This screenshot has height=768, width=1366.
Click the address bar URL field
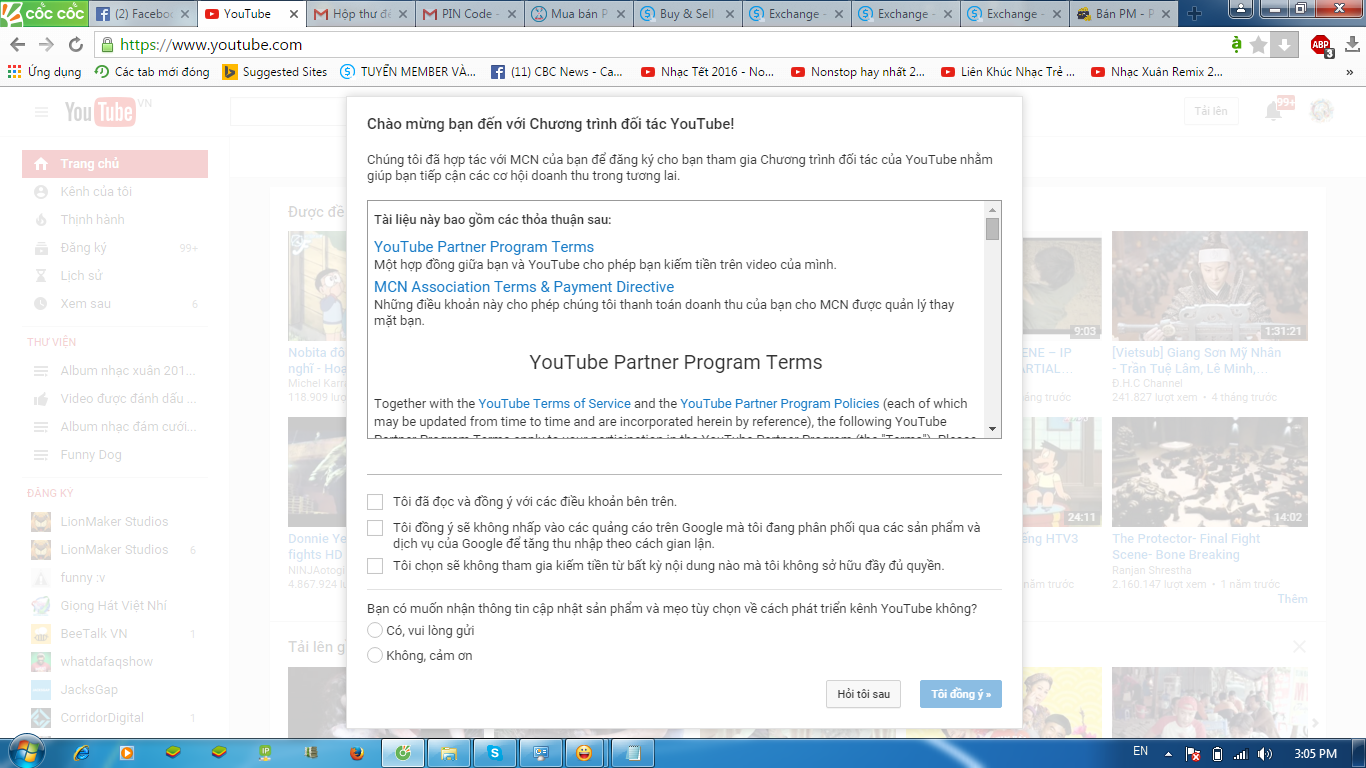coord(660,45)
